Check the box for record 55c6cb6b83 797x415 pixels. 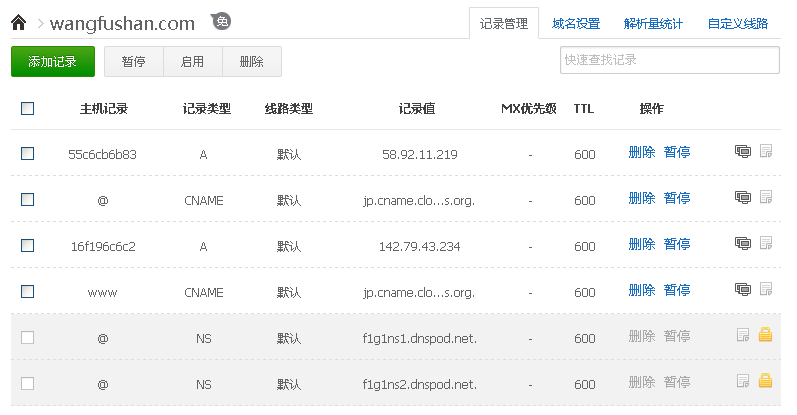pyautogui.click(x=28, y=153)
